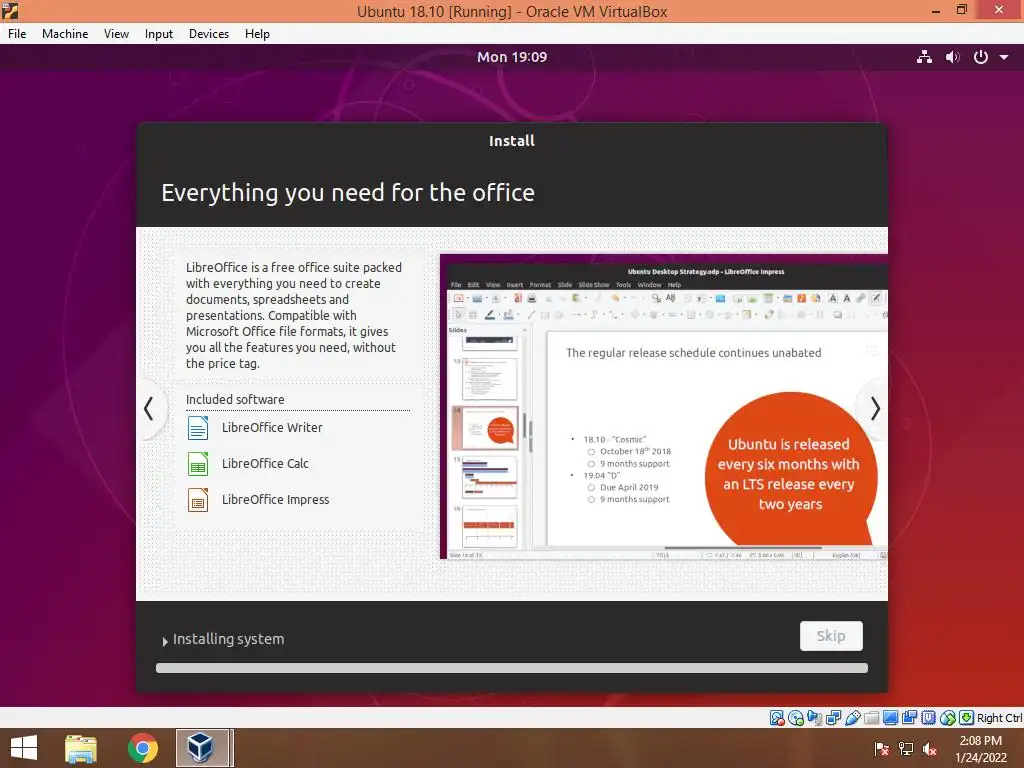Click the LibreOffice Impress slideshow screenshot

664,406
